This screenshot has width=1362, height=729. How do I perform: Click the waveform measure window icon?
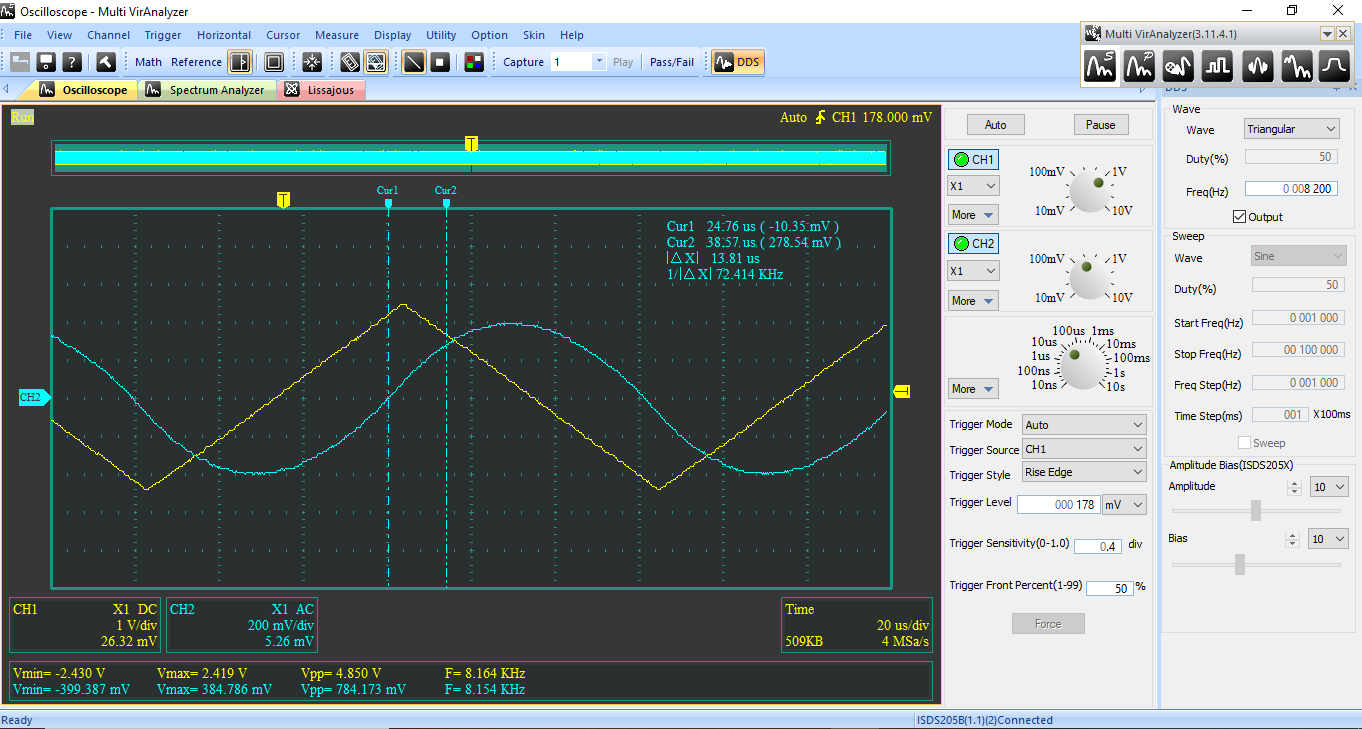point(376,62)
